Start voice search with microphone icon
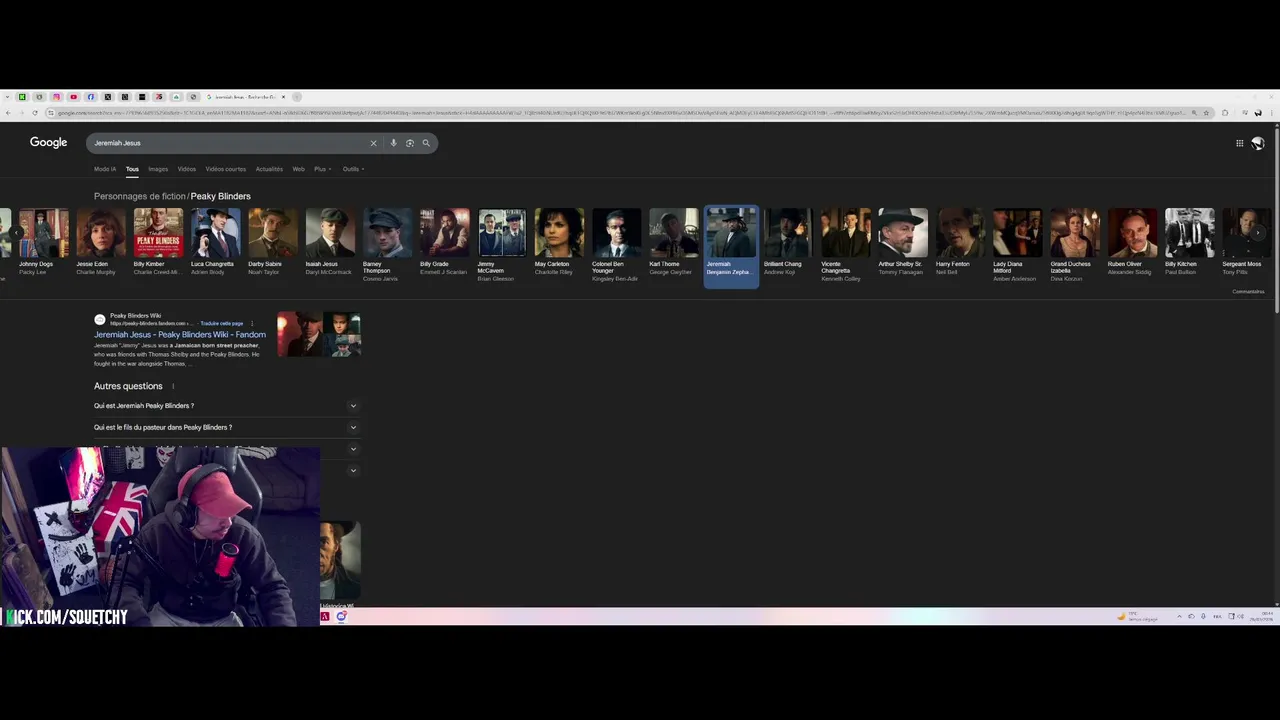The width and height of the screenshot is (1280, 720). pos(393,143)
